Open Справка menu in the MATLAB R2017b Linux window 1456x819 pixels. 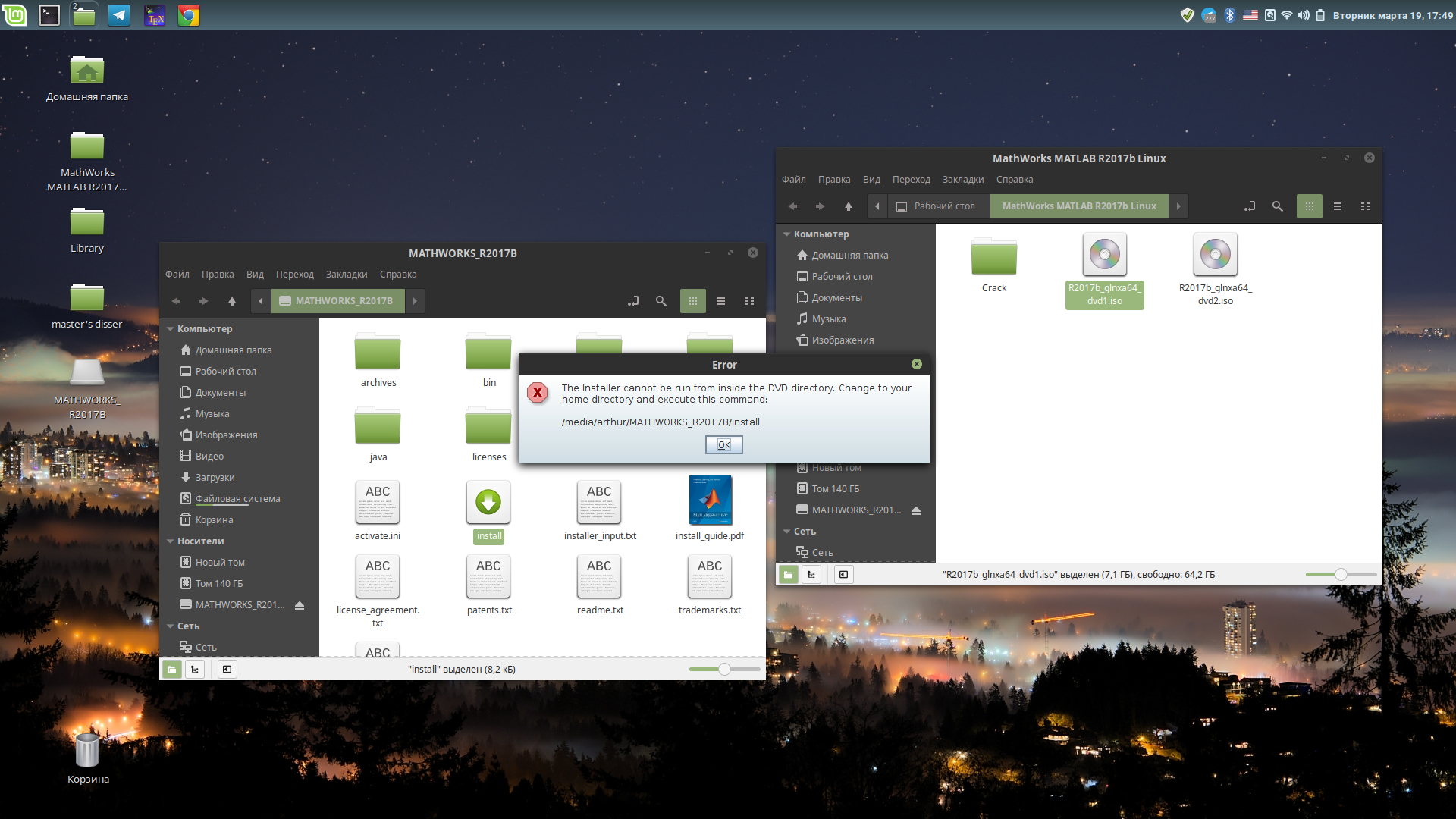coord(1015,180)
